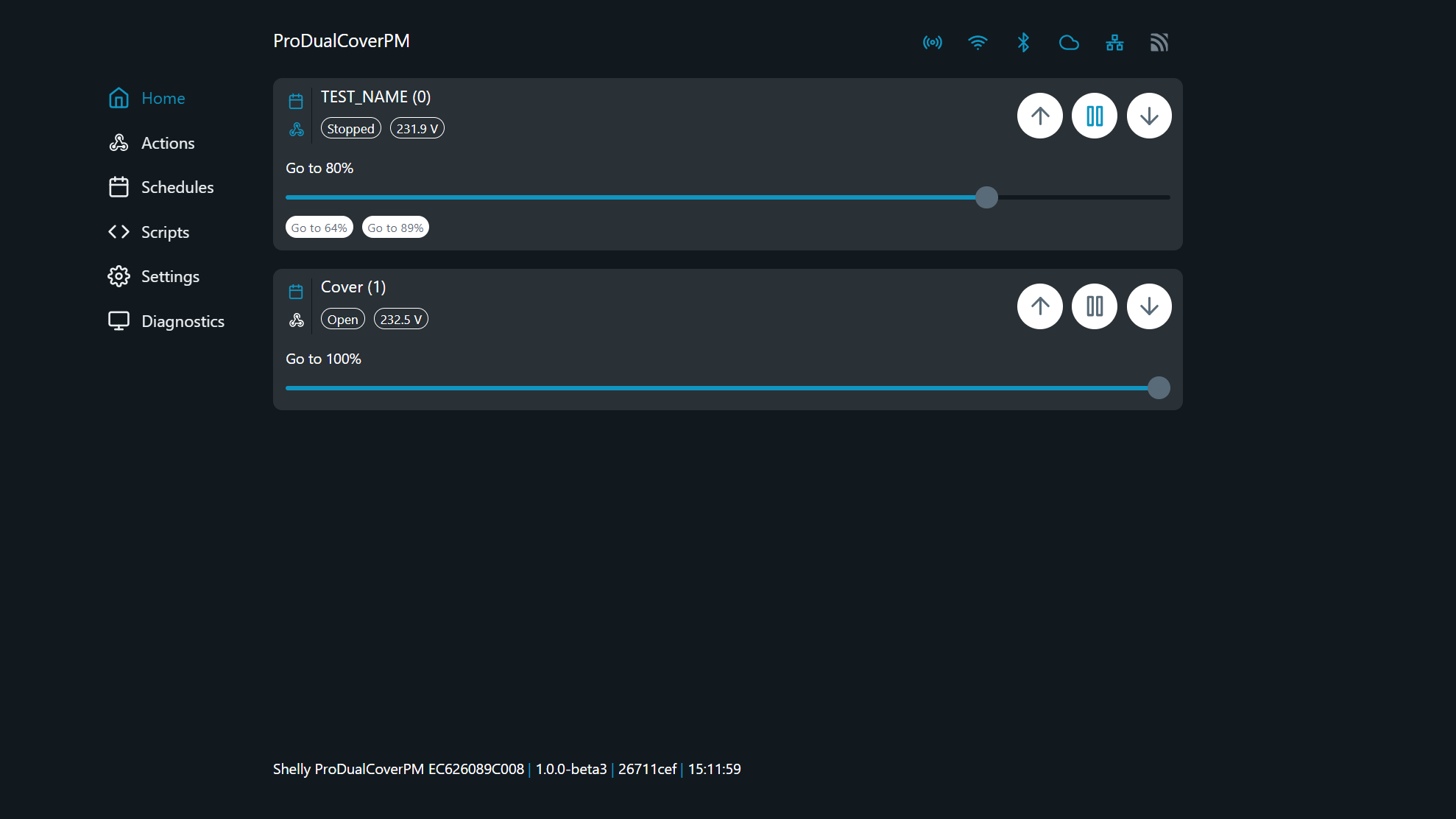Check the WiFi connection status icon
The width and height of the screenshot is (1456, 819).
[978, 43]
